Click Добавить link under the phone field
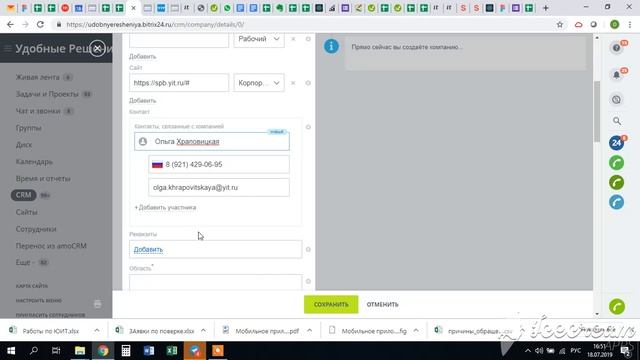The height and width of the screenshot is (360, 640). pyautogui.click(x=142, y=56)
